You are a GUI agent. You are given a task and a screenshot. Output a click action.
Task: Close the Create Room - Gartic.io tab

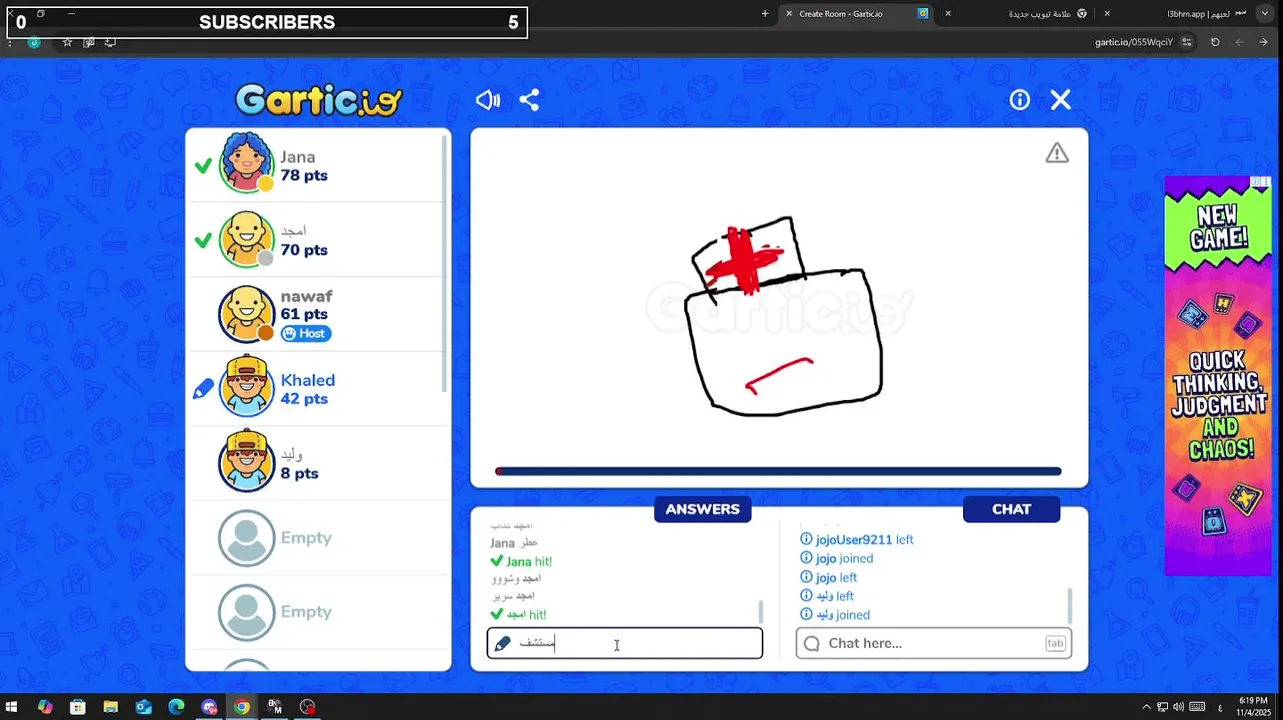(789, 14)
